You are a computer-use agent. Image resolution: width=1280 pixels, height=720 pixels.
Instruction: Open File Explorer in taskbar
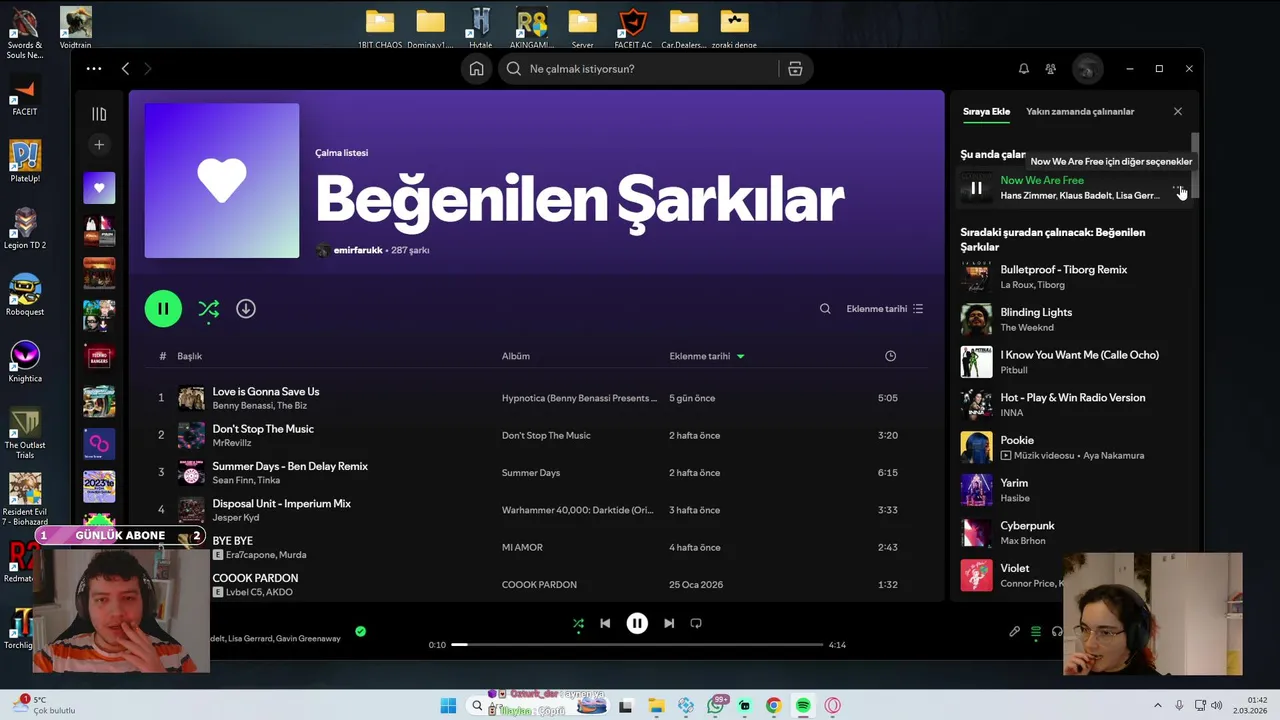656,706
